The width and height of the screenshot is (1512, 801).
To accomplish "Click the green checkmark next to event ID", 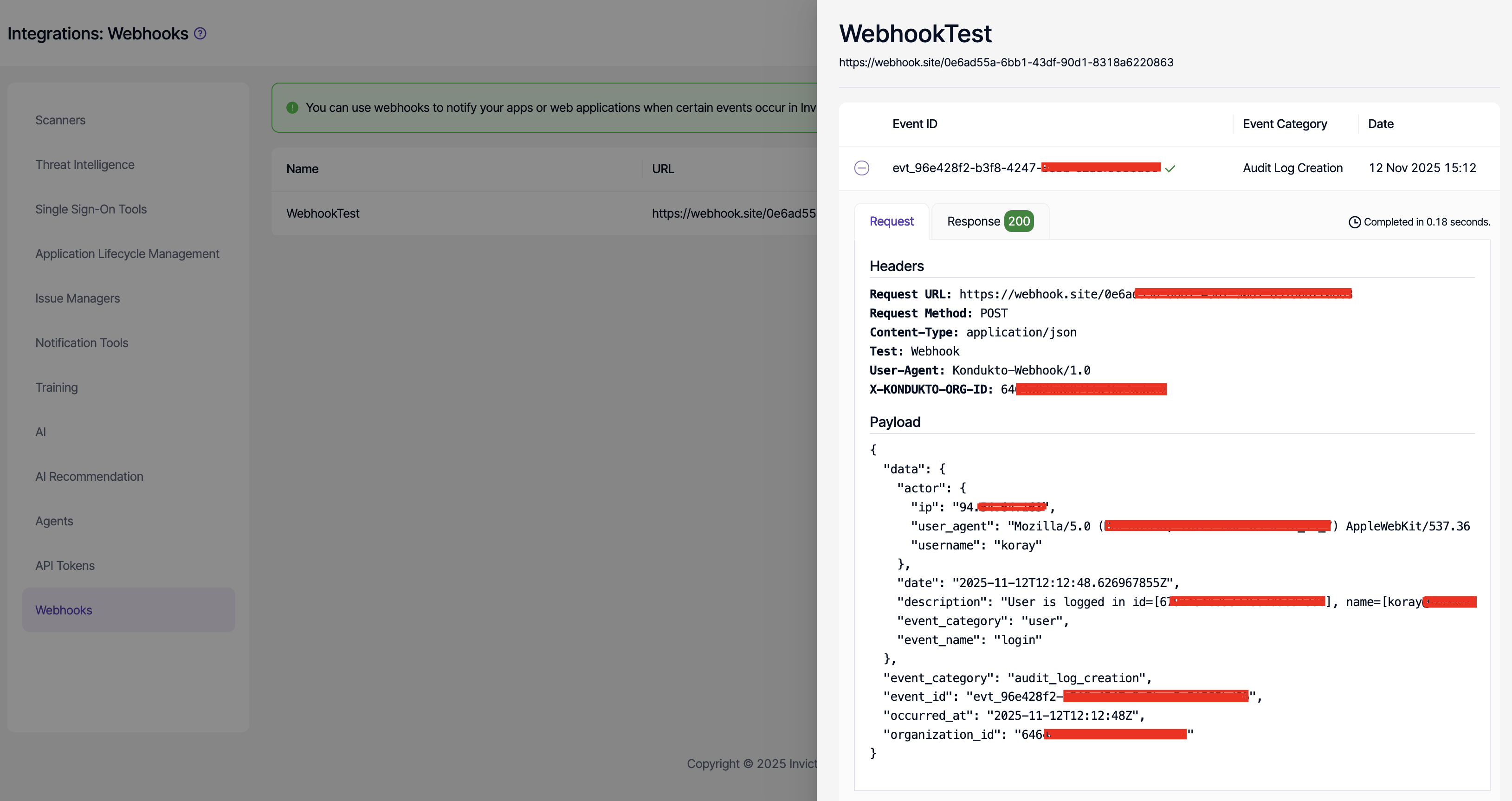I will pyautogui.click(x=1170, y=169).
